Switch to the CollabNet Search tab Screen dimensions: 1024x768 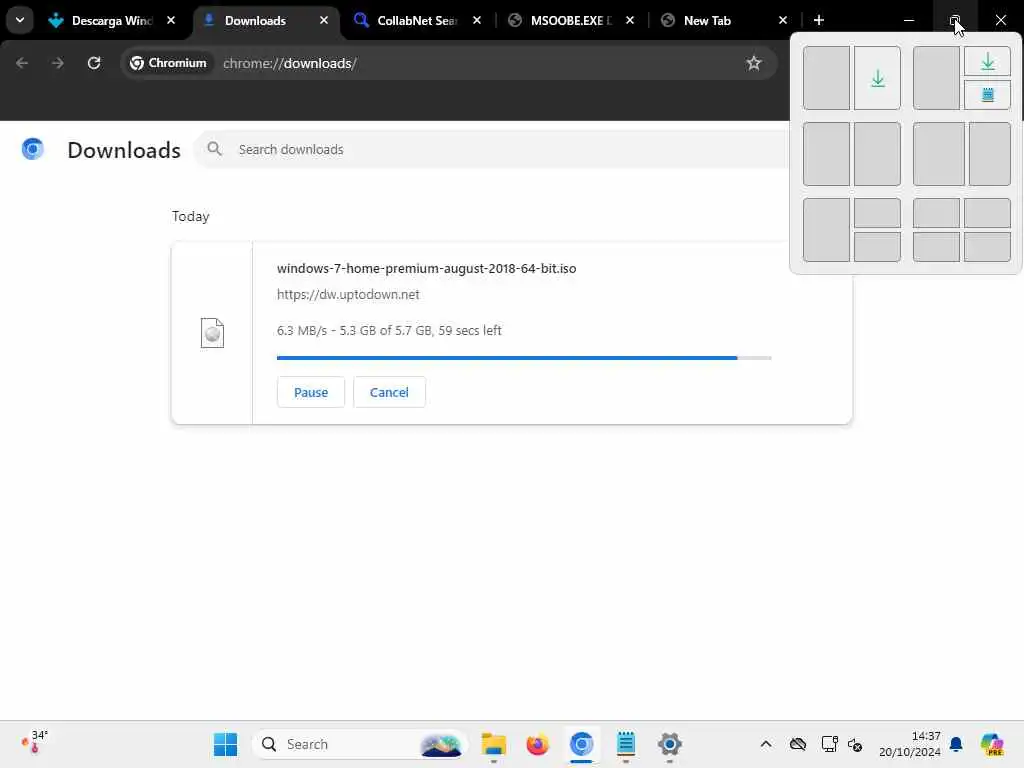point(419,21)
